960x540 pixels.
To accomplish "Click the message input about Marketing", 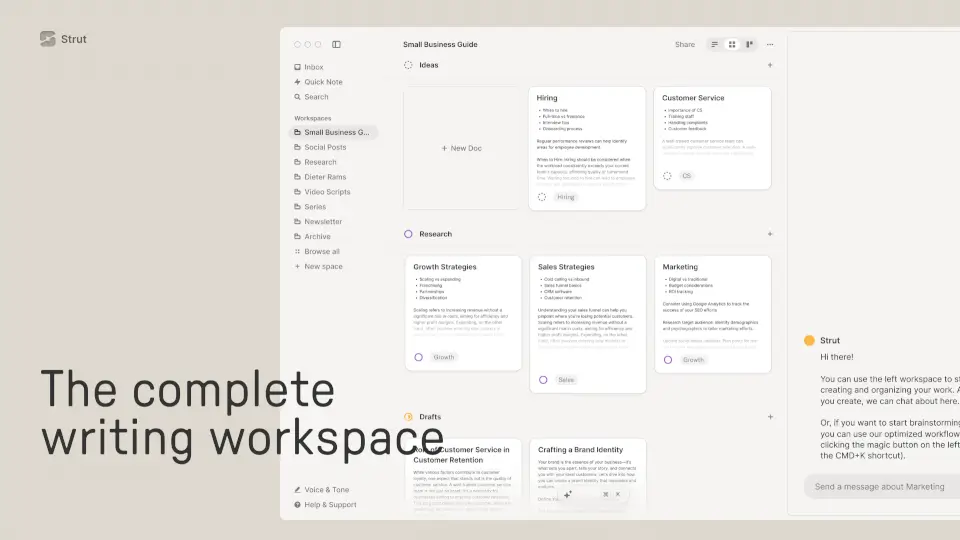I will click(879, 487).
